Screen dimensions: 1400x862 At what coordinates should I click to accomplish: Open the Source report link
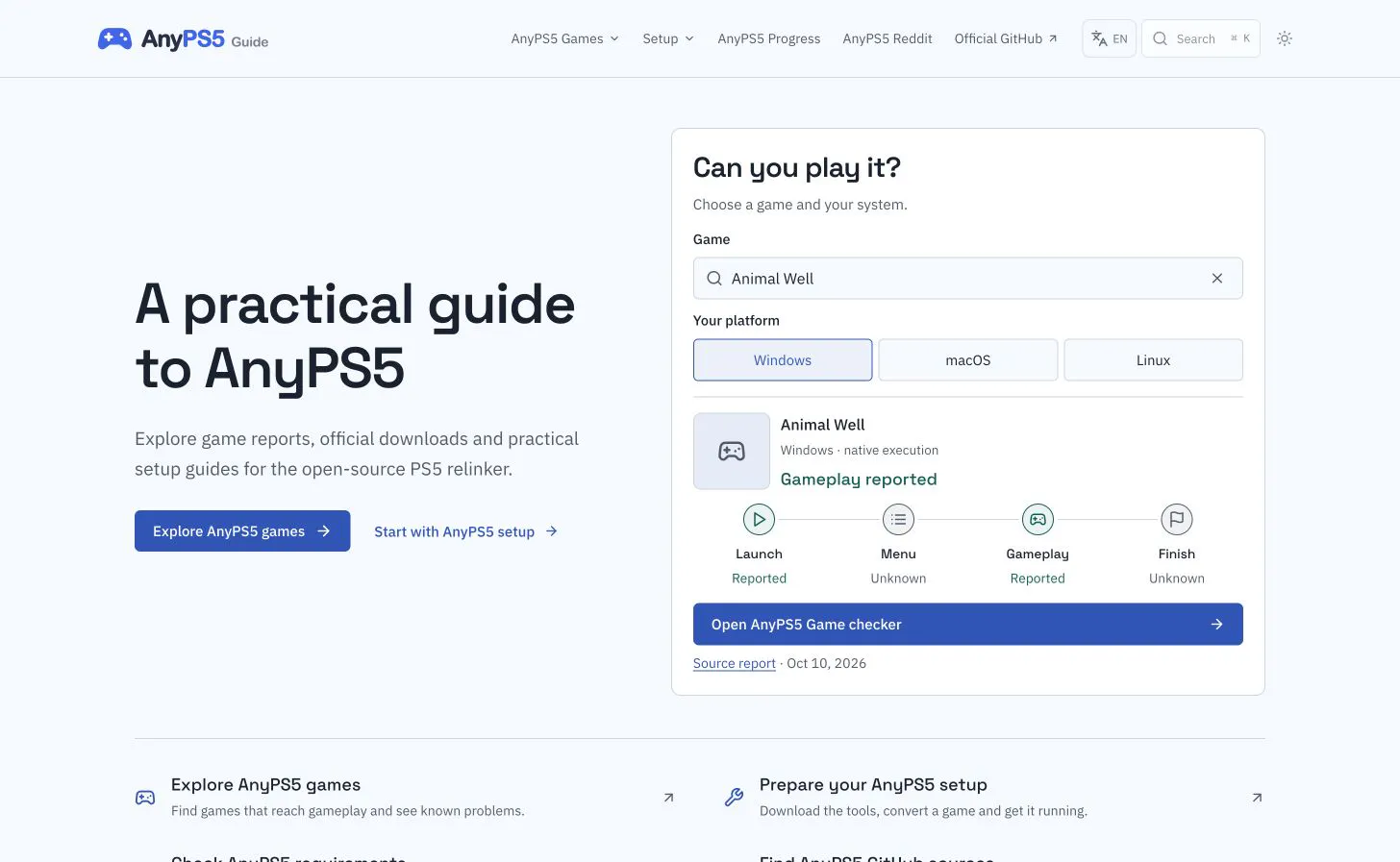735,663
